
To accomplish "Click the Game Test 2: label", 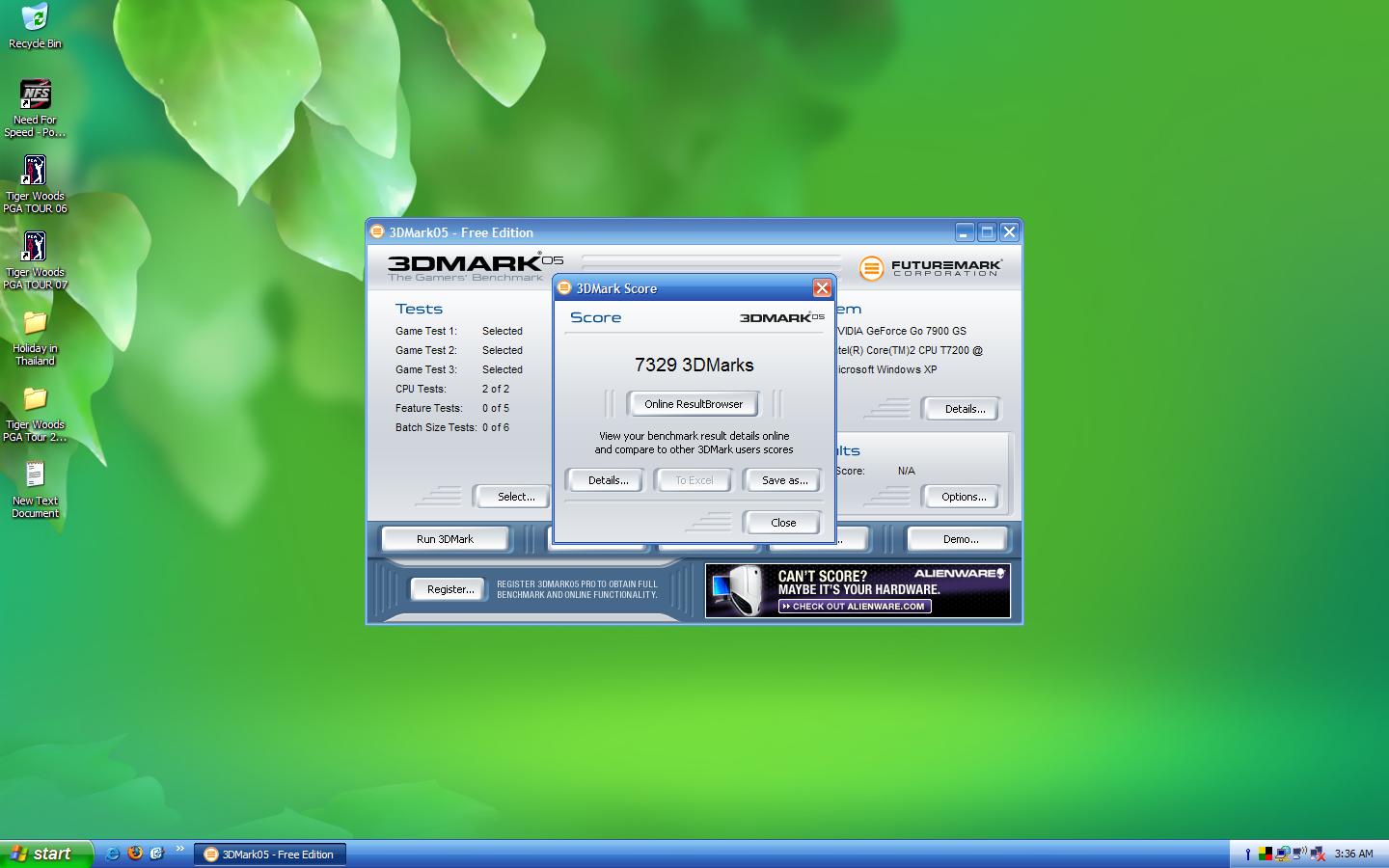I will [425, 350].
